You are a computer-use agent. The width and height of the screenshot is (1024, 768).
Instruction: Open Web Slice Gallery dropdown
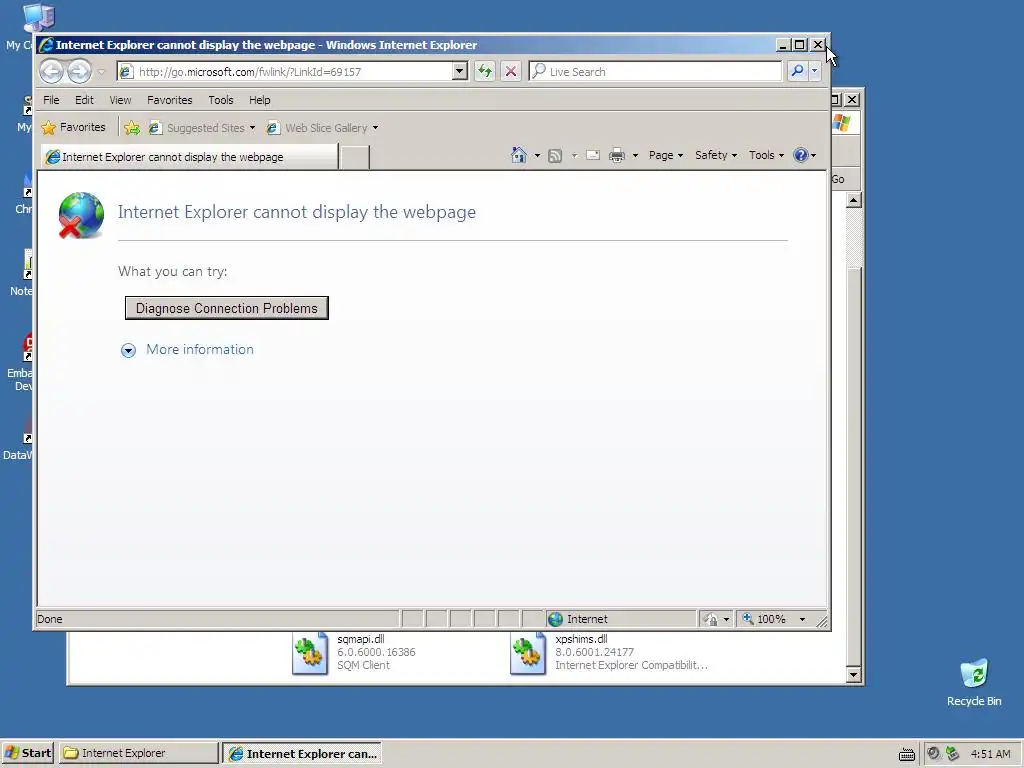[x=323, y=128]
